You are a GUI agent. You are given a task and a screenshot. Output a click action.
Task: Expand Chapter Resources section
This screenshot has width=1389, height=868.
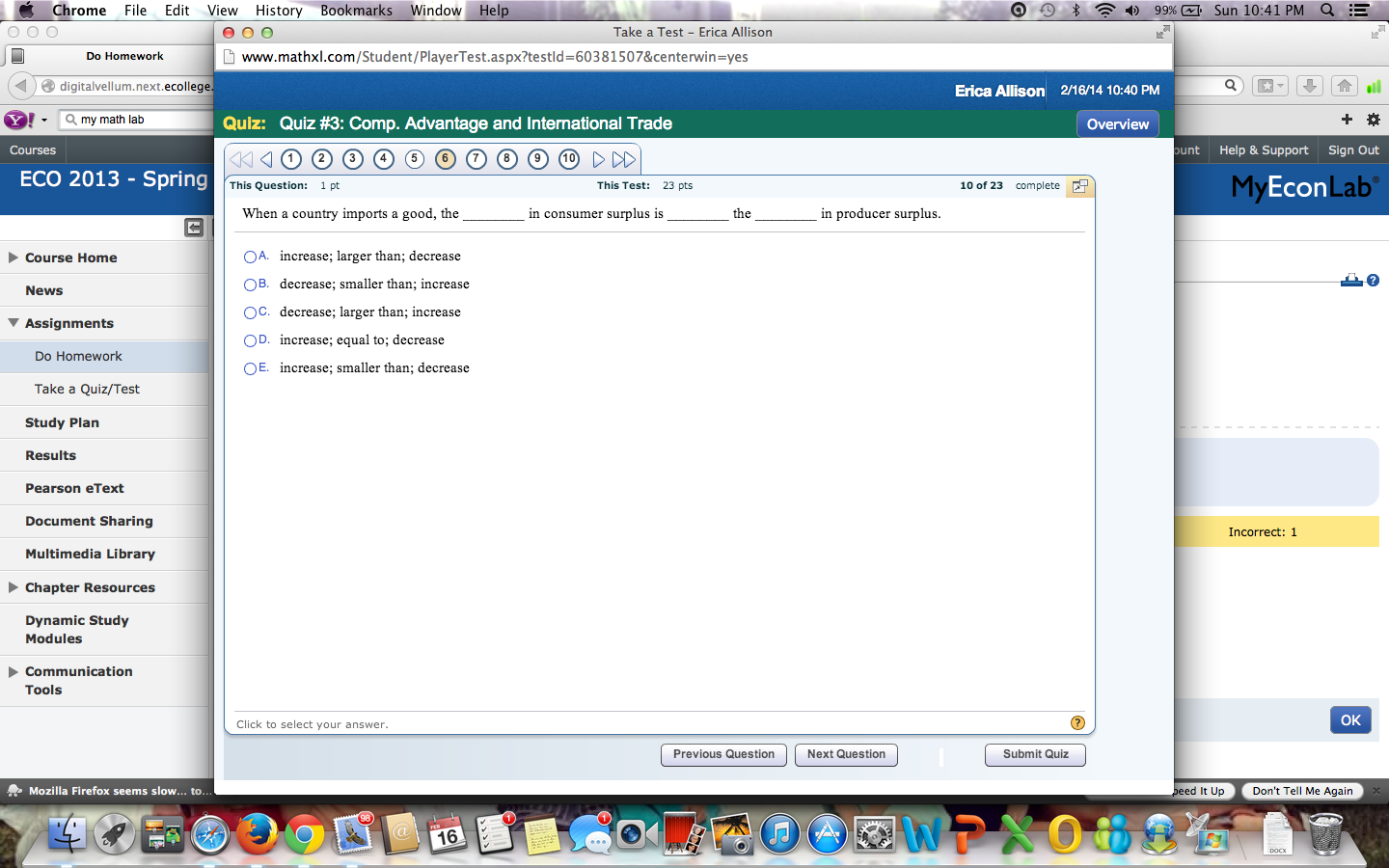(x=14, y=587)
